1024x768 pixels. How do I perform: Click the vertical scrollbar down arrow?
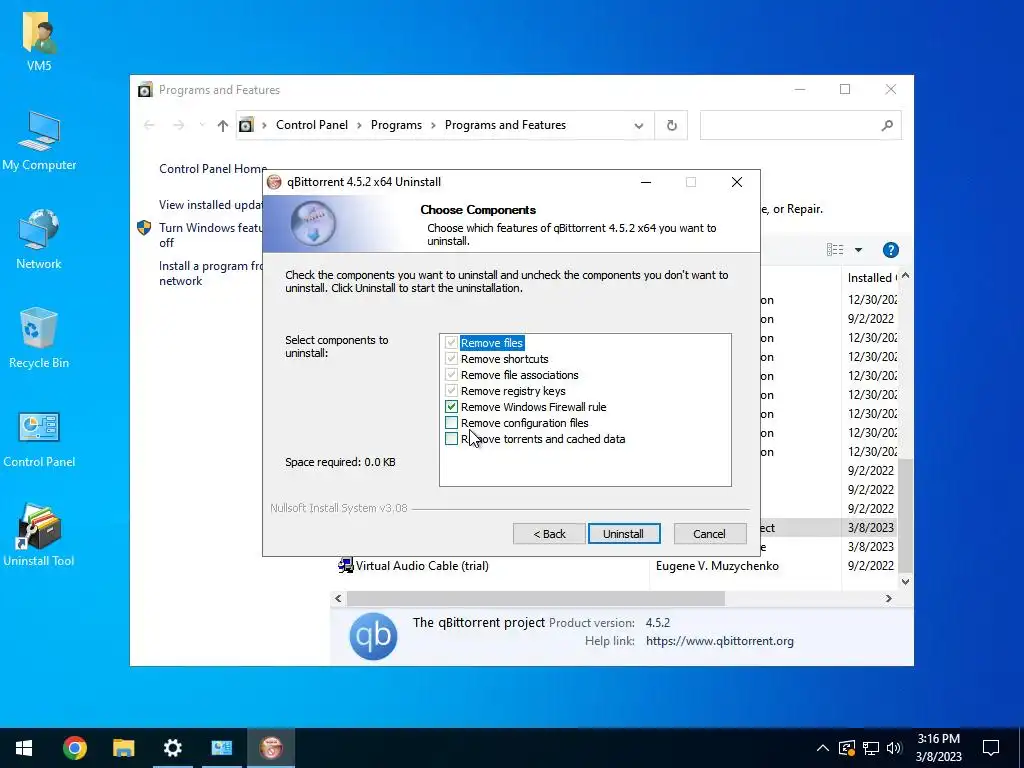pos(905,581)
